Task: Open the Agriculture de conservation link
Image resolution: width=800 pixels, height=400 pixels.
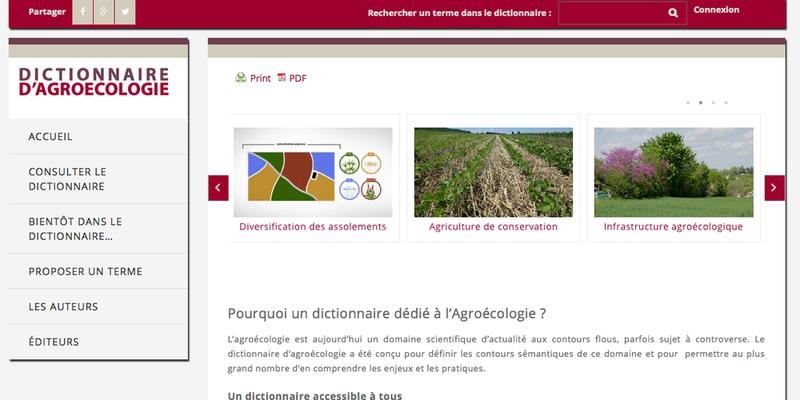Action: coord(493,227)
